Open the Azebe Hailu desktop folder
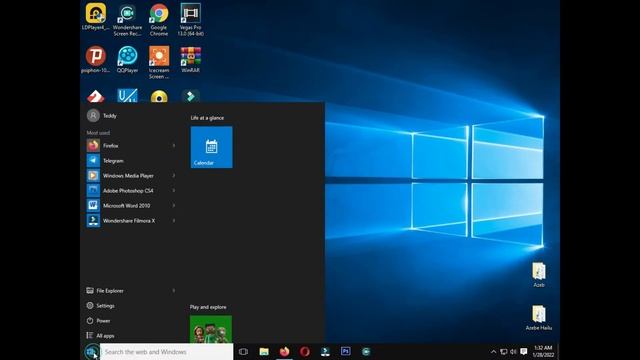 pyautogui.click(x=539, y=318)
